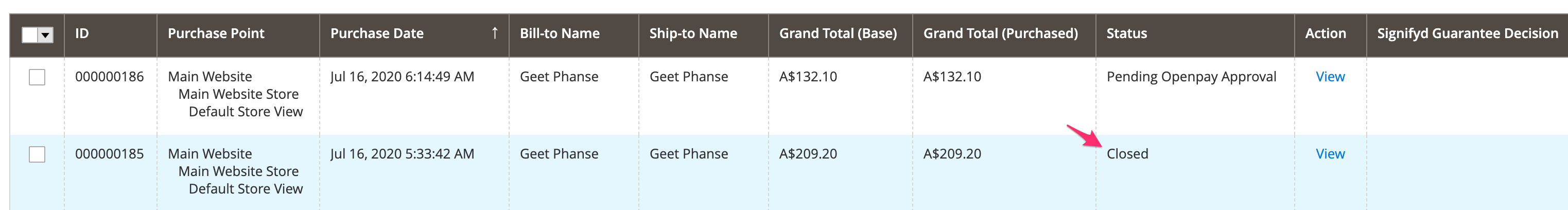Click the Closed status cell
Viewport: 1568px width, 210px height.
1127,154
